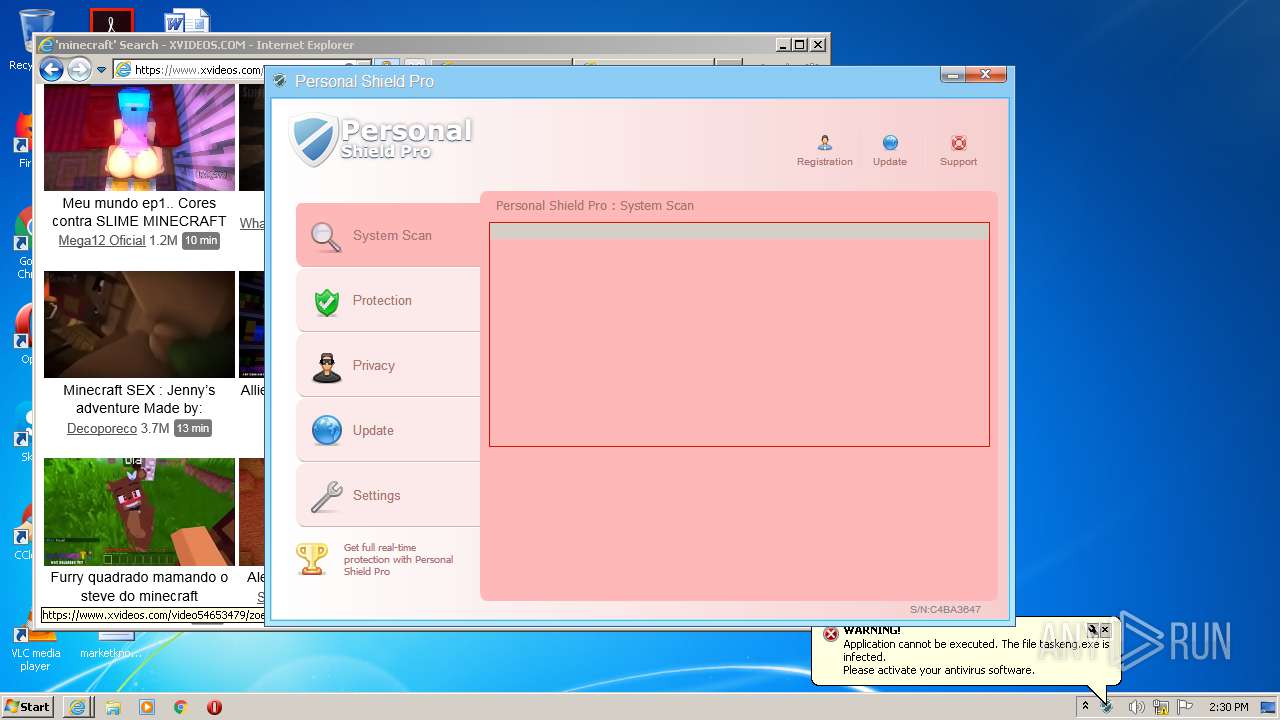This screenshot has height=720, width=1280.
Task: Click the Privacy spy figure icon
Action: [x=327, y=367]
